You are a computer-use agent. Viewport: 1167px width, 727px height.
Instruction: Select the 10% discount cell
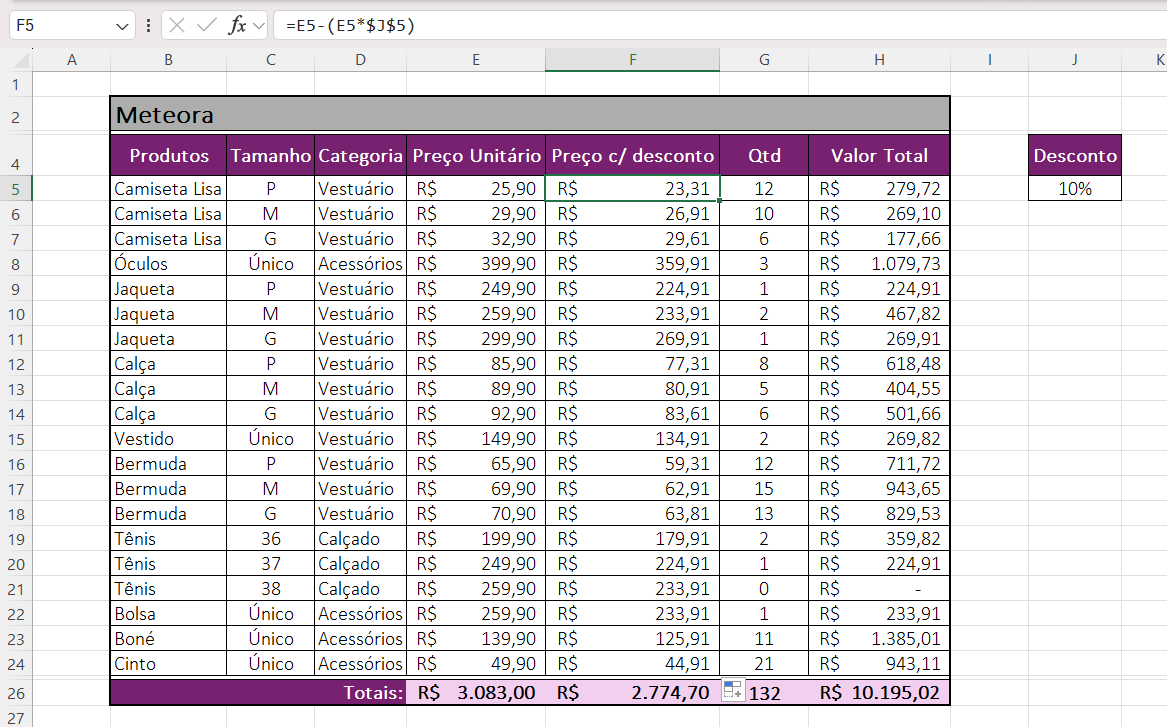point(1075,189)
